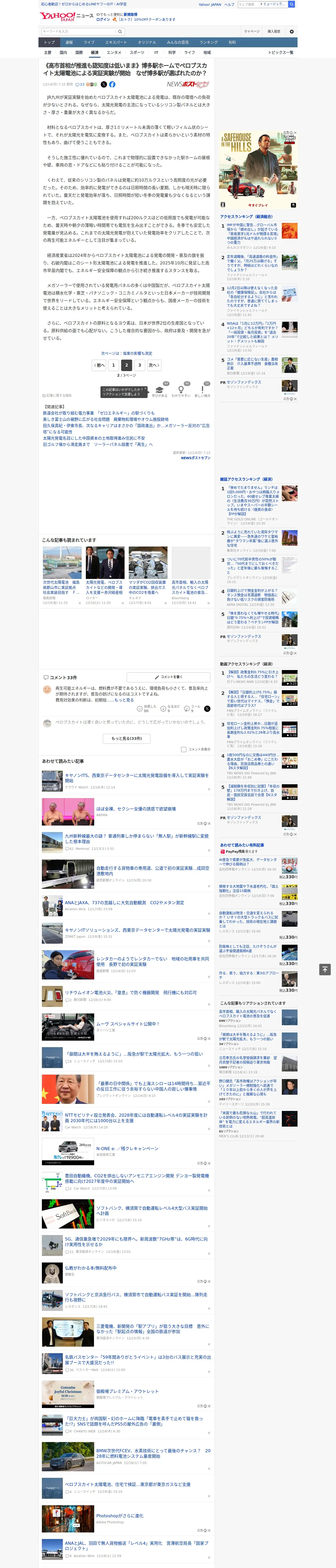Select the 速報 tab
Image resolution: width=336 pixels, height=1568 pixels.
click(x=69, y=43)
